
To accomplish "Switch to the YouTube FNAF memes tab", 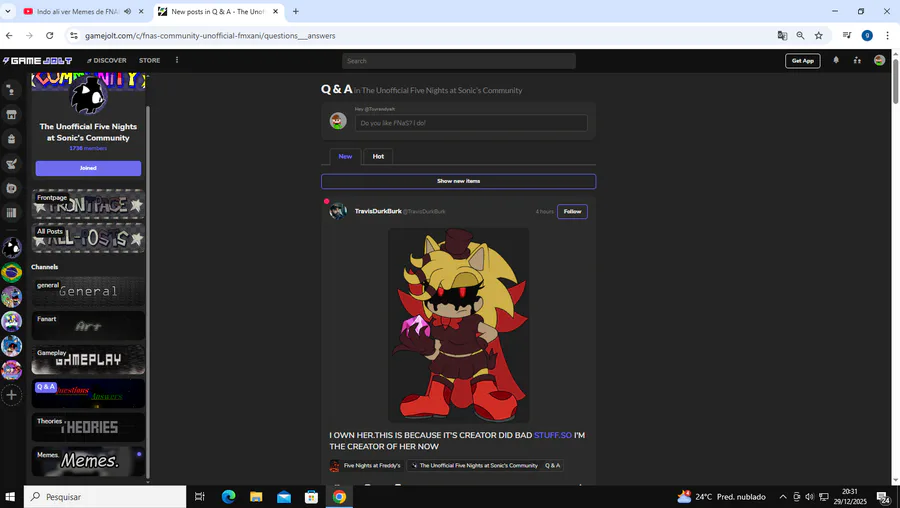I will click(x=77, y=11).
